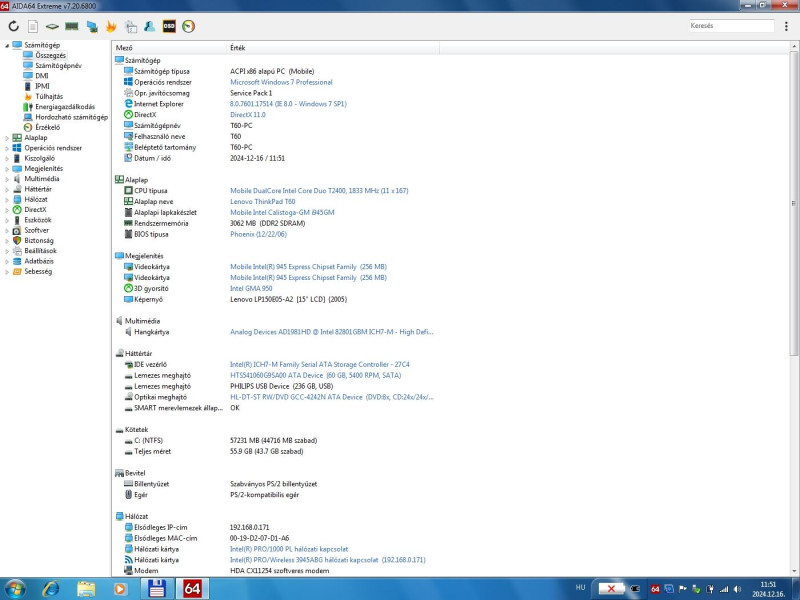This screenshot has height=600, width=800.
Task: Click the AIDA64 taskbar button
Action: pos(192,589)
